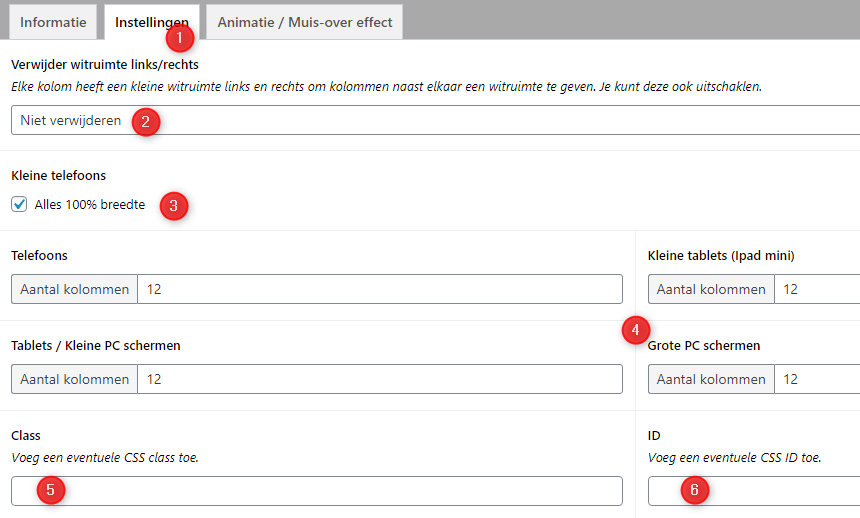Click the Tablets / Kleine PC schermen column field
This screenshot has height=518, width=860.
380,380
